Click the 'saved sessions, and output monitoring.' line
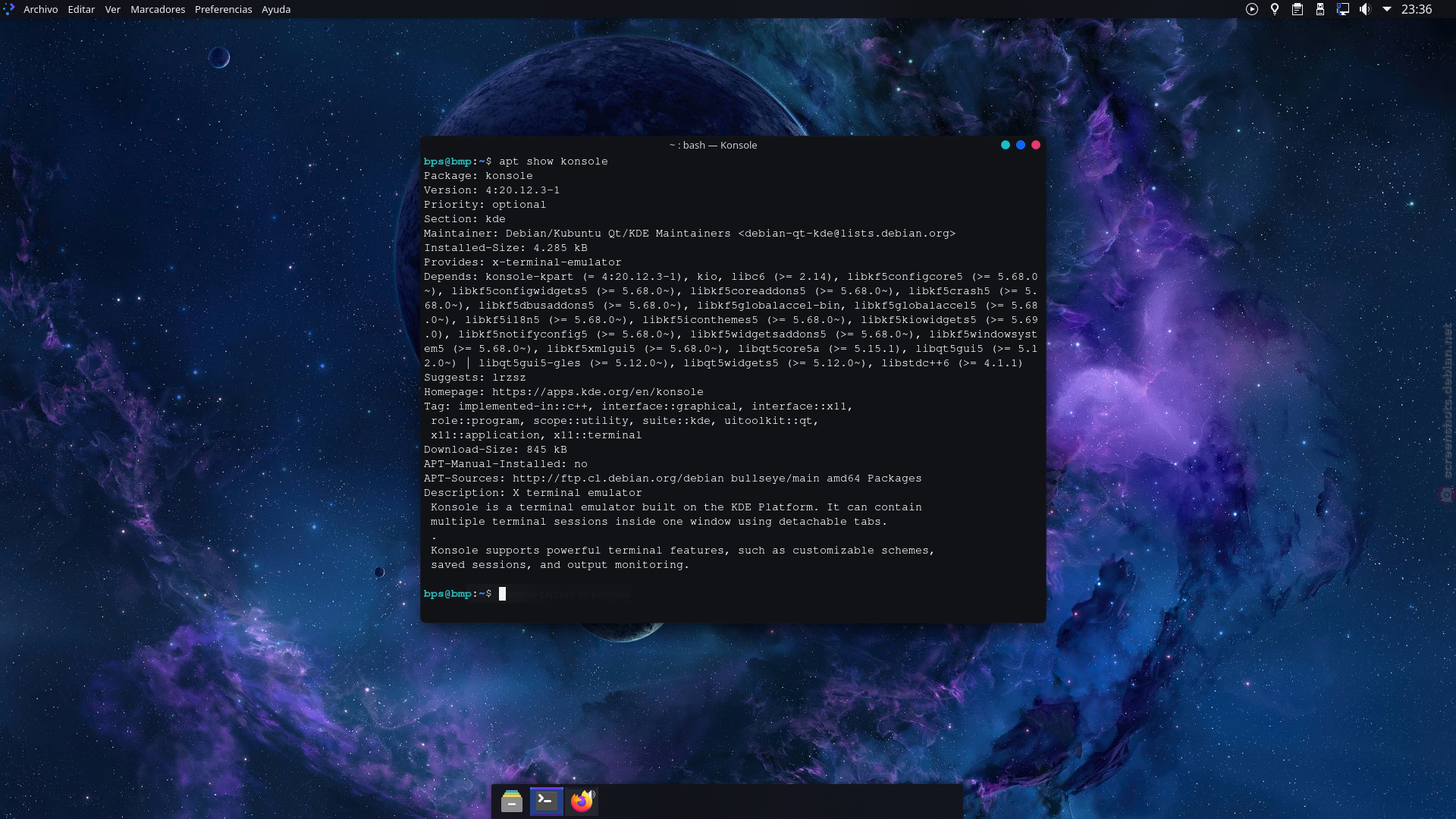The image size is (1456, 819). tap(560, 565)
